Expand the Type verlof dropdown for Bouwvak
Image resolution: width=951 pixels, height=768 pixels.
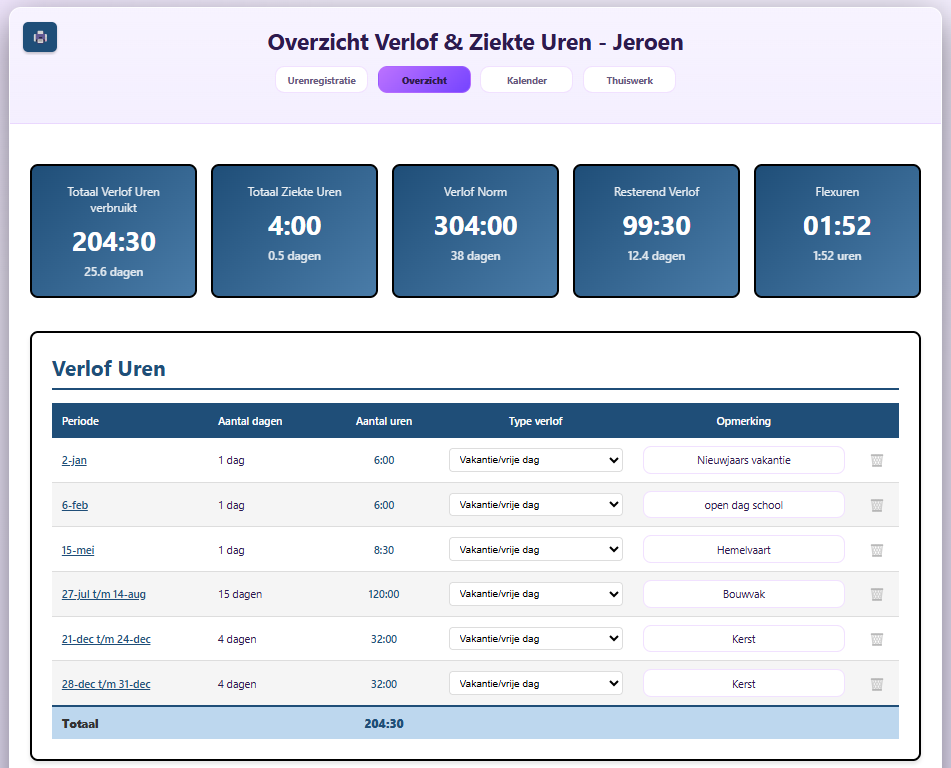(535, 594)
